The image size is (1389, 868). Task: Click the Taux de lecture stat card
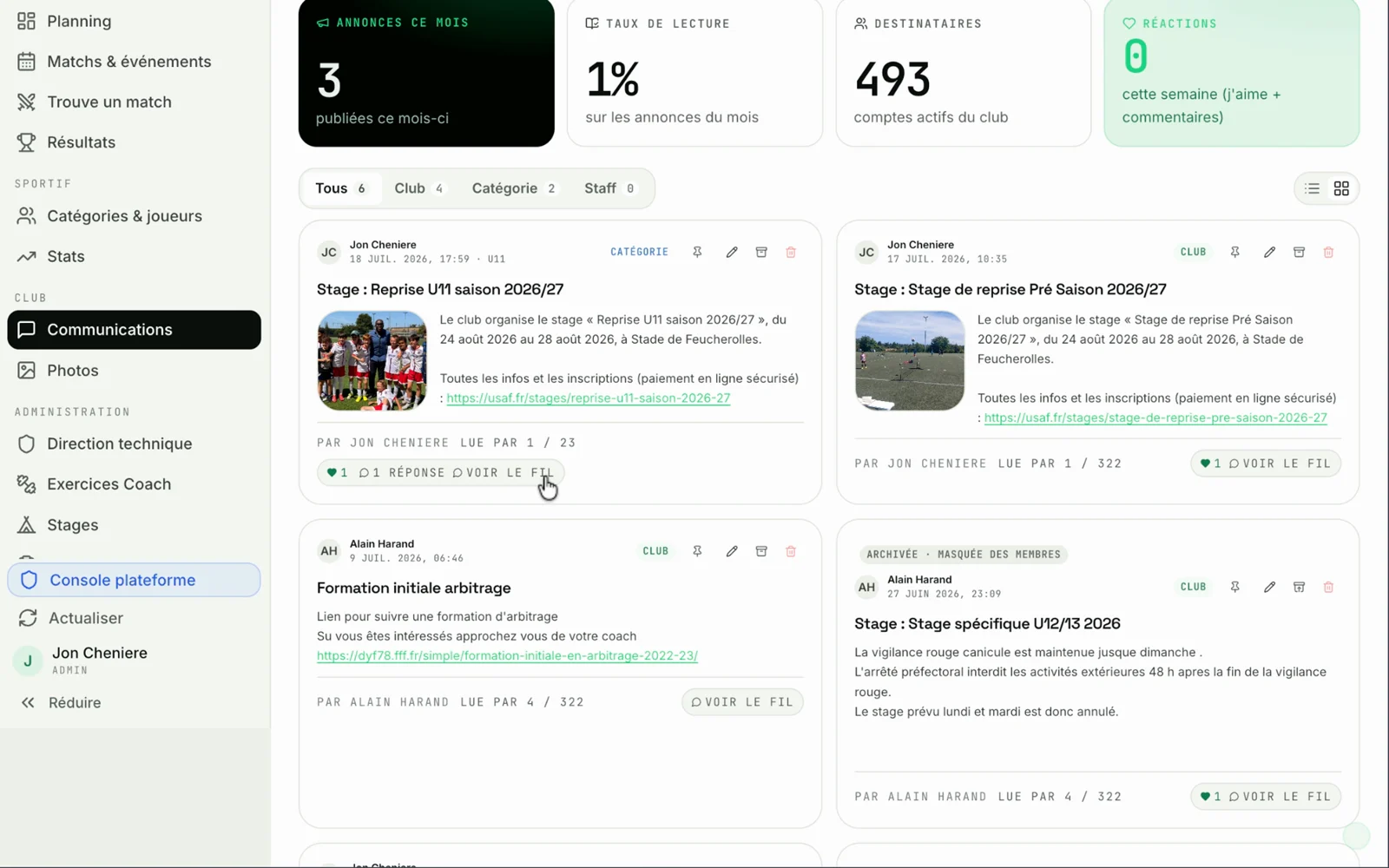point(694,71)
